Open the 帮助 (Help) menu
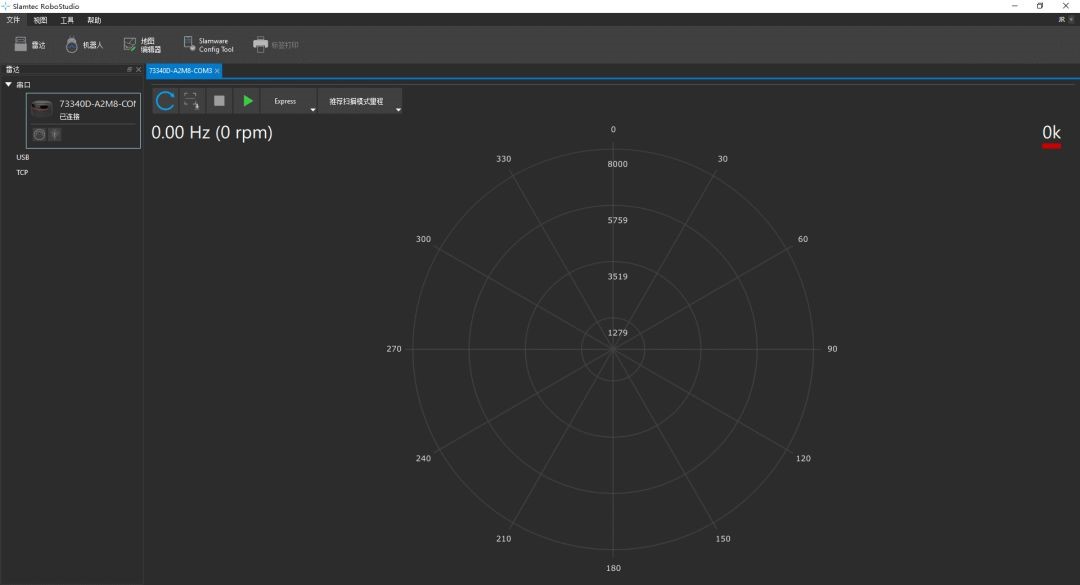1080x585 pixels. pyautogui.click(x=94, y=20)
